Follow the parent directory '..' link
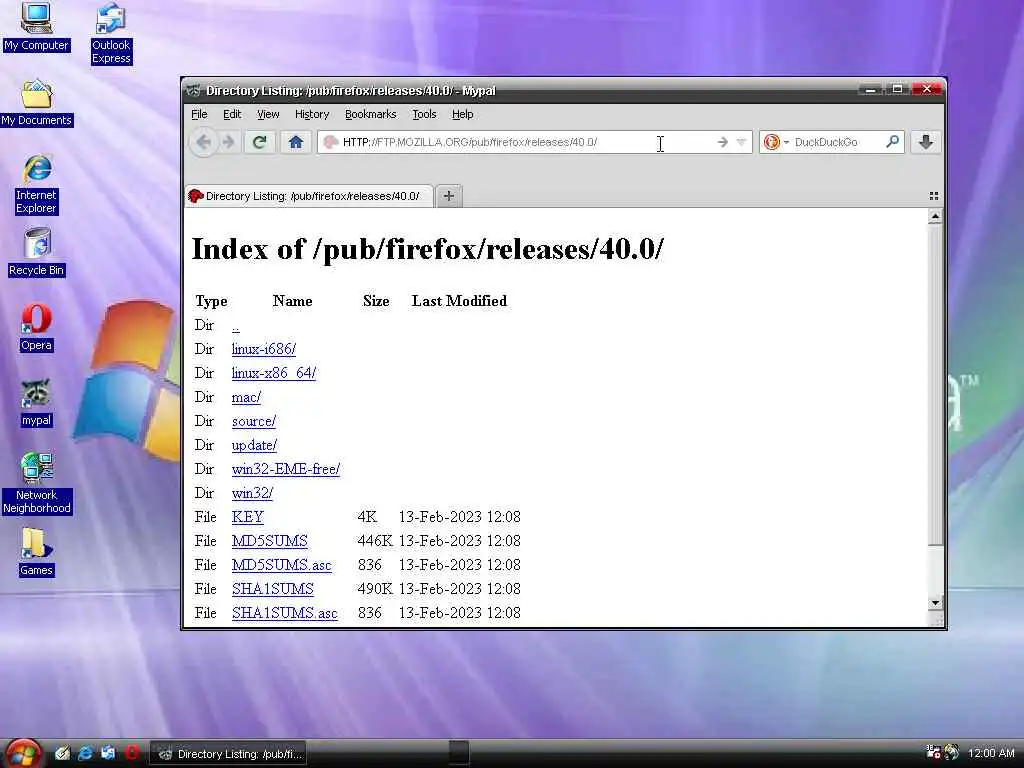The width and height of the screenshot is (1024, 768). pos(236,326)
